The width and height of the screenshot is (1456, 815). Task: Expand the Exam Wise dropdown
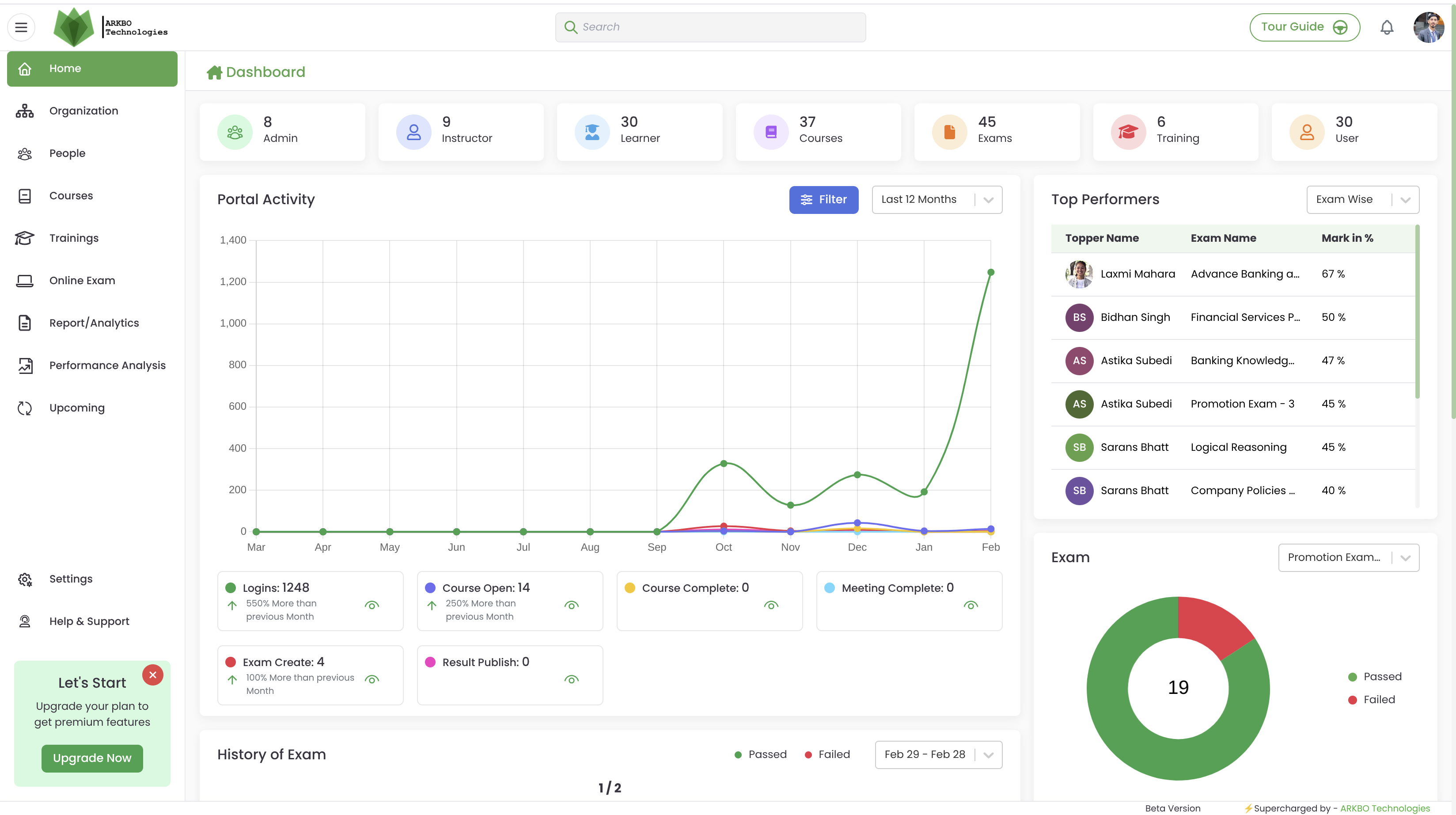click(x=1362, y=200)
